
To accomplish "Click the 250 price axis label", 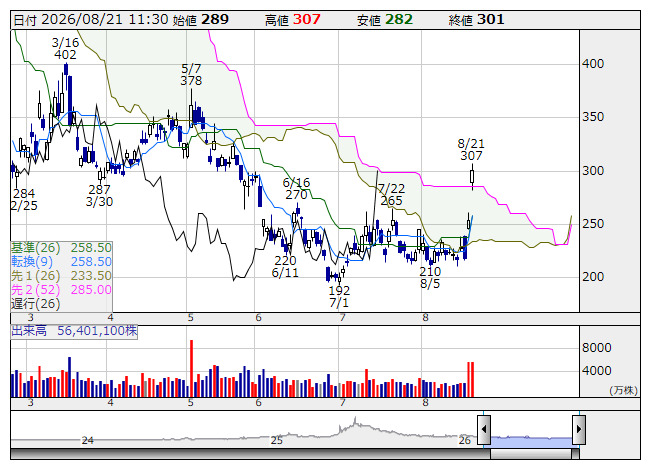I will pos(593,224).
